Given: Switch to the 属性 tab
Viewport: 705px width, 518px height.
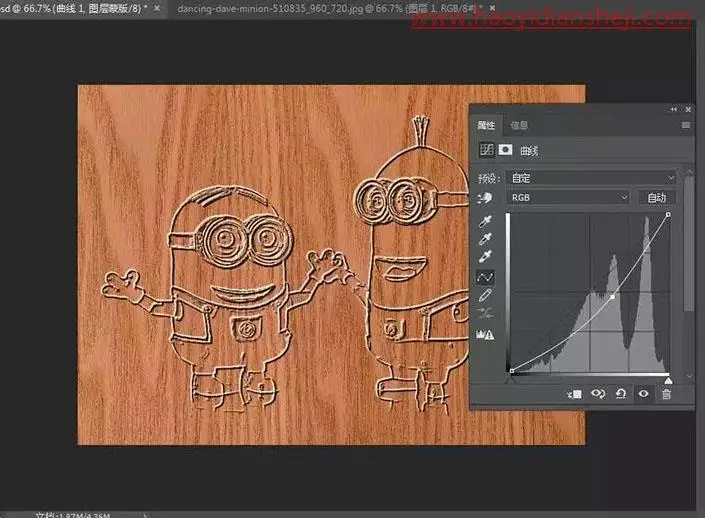Looking at the screenshot, I should (x=486, y=125).
